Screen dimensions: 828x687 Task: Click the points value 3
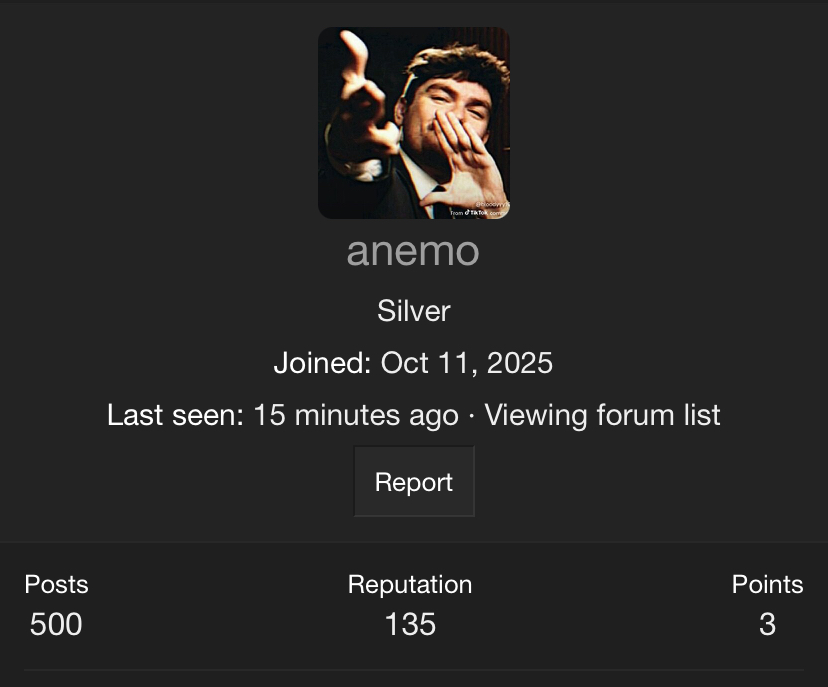pos(767,624)
